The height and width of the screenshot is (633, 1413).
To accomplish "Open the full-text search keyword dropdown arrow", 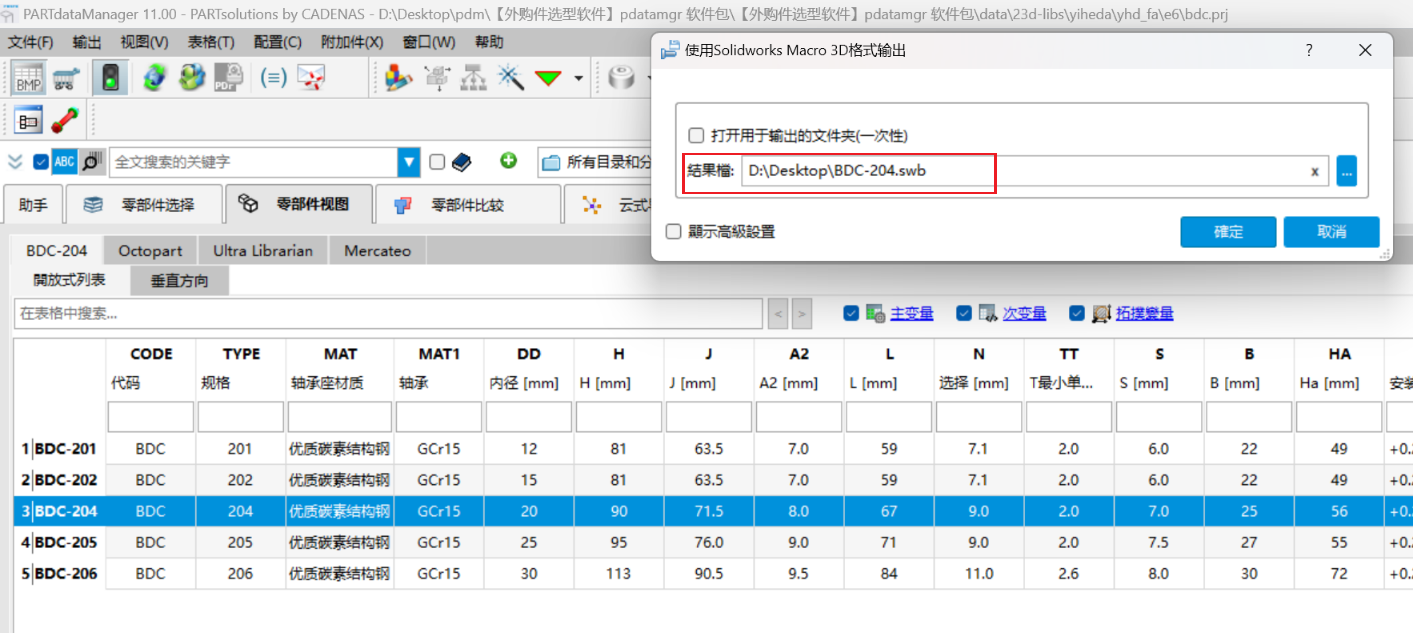I will [409, 162].
